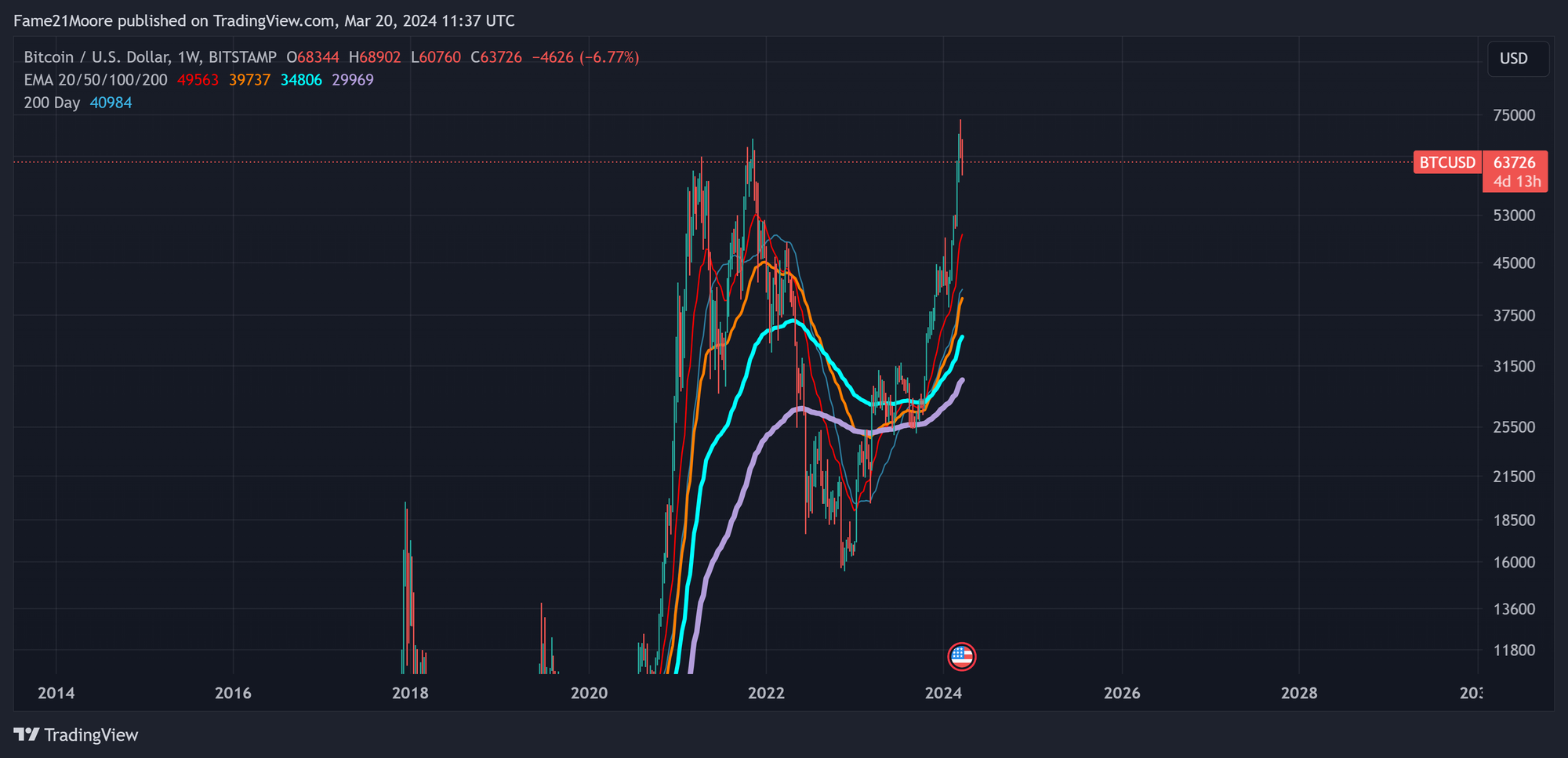Click the 21500 price axis label
The width and height of the screenshot is (1568, 758).
click(1514, 477)
